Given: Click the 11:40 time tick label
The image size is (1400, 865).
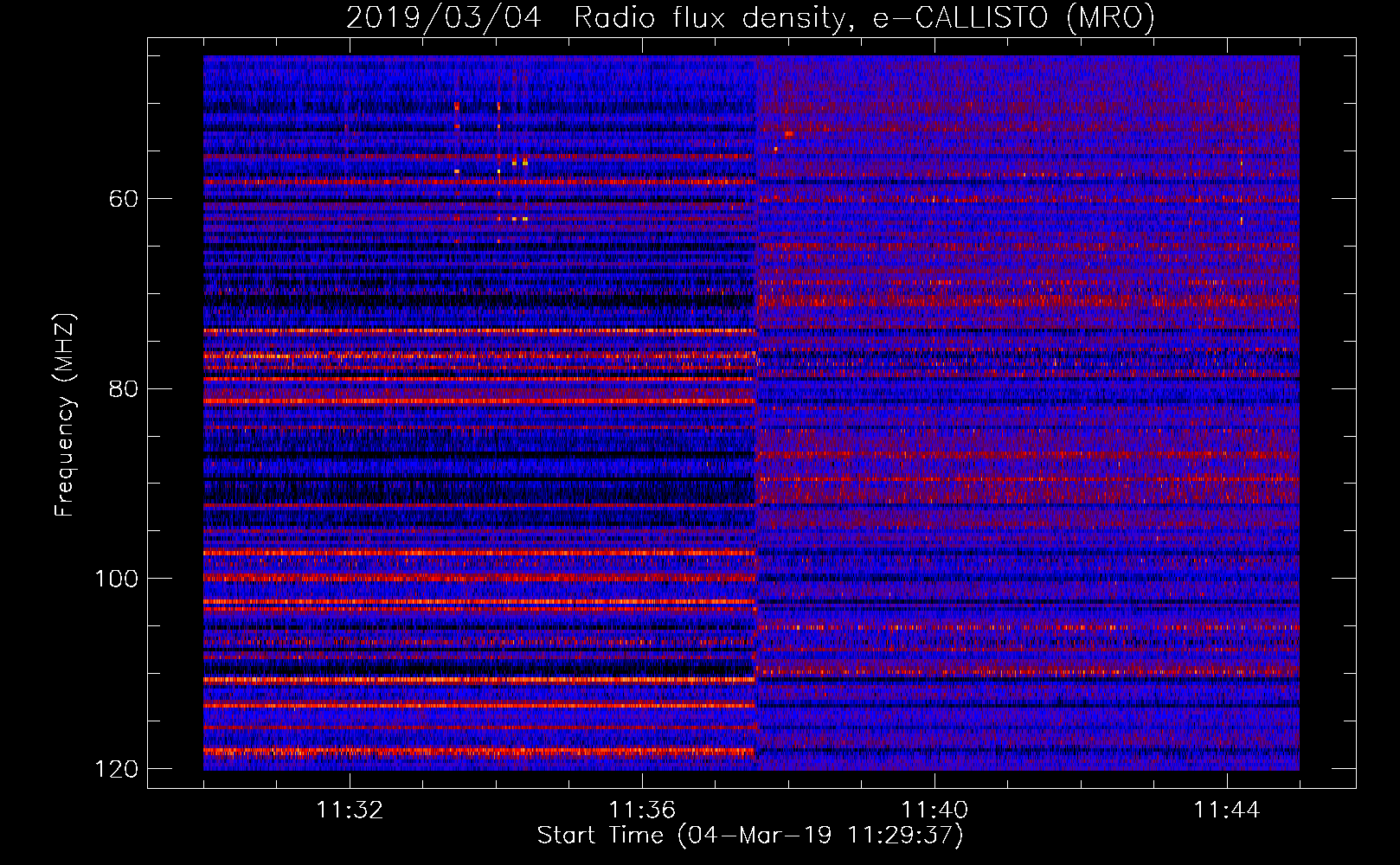Looking at the screenshot, I should point(934,811).
